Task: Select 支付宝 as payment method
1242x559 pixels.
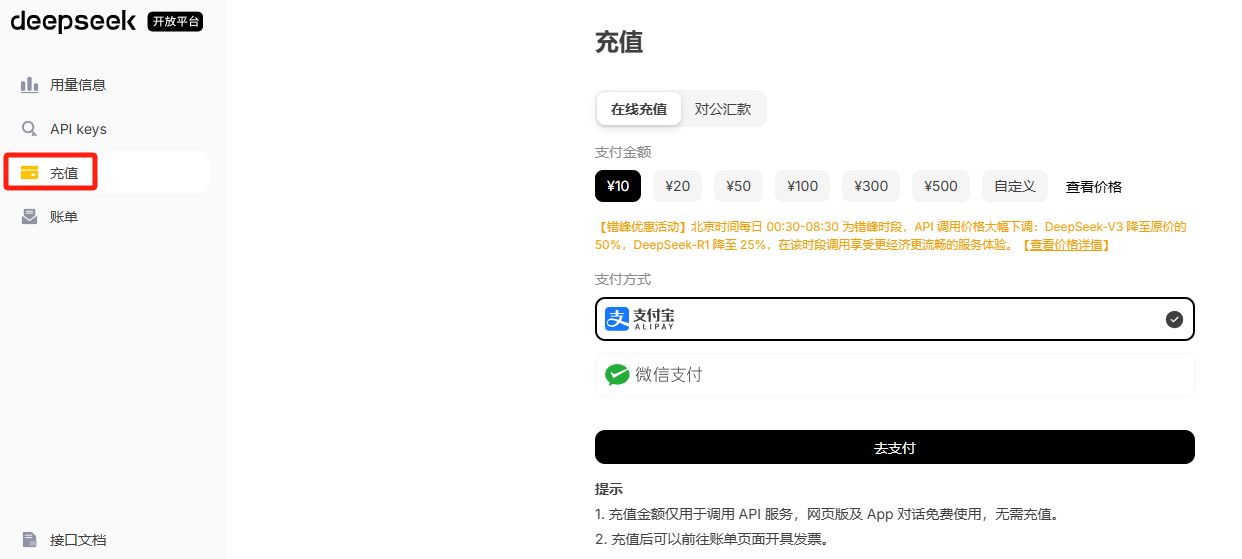Action: pyautogui.click(x=895, y=319)
